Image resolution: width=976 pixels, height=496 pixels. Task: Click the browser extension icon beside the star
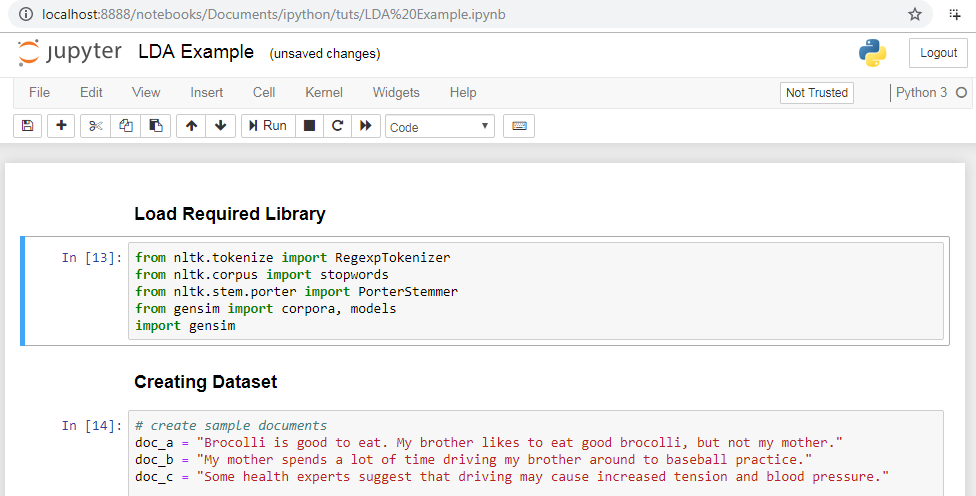point(955,14)
